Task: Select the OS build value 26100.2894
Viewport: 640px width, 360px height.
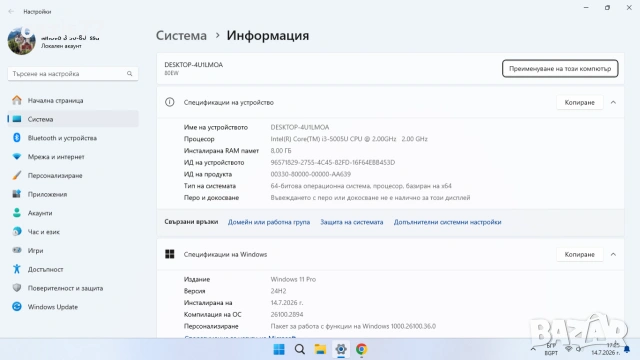Action: pyautogui.click(x=287, y=315)
